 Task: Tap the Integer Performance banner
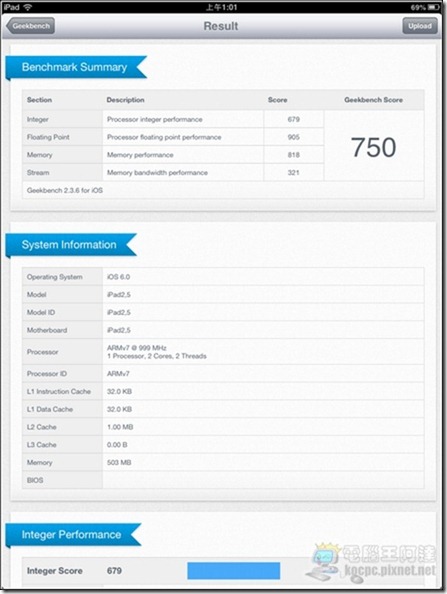tap(73, 535)
